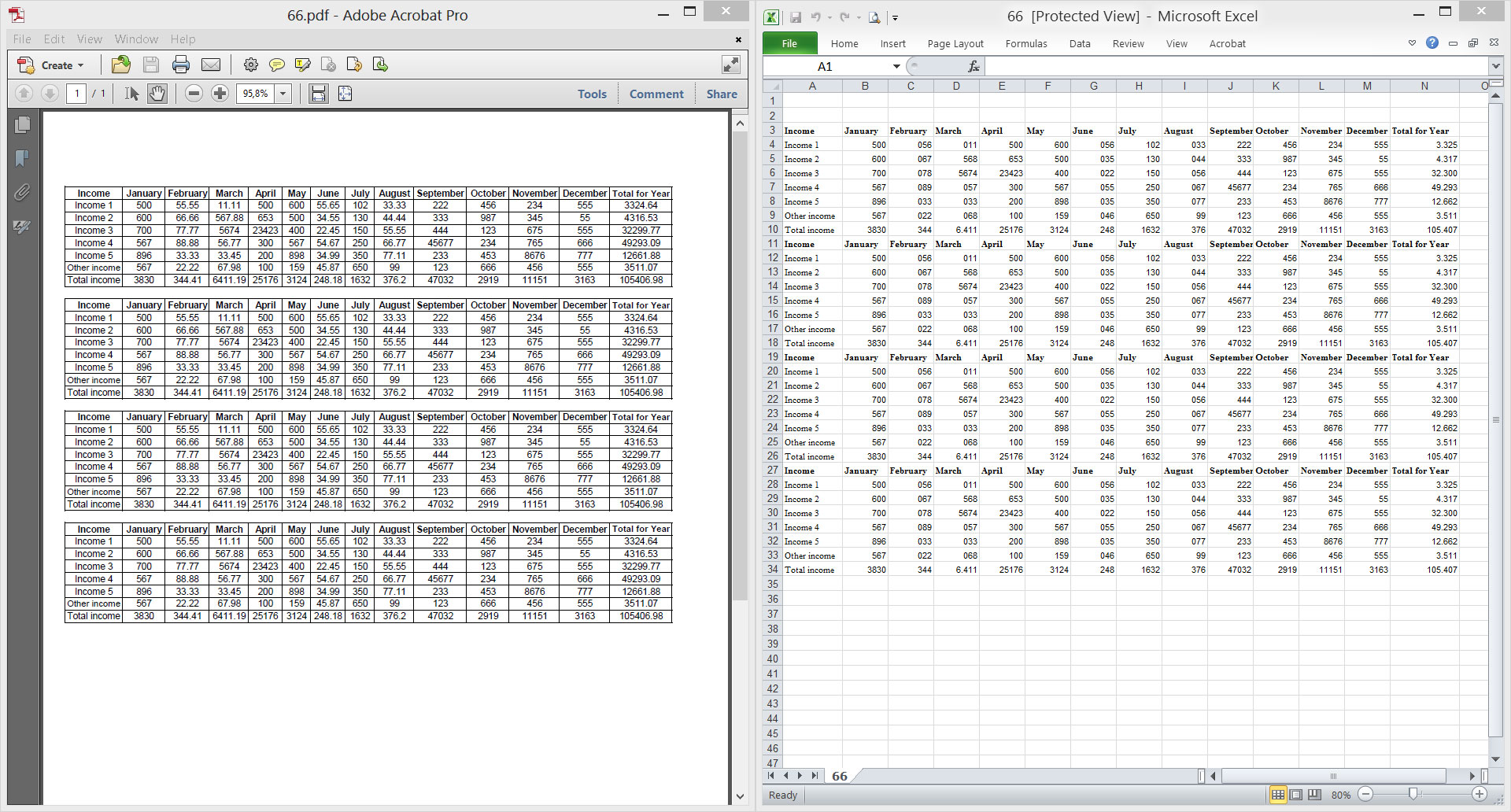
Task: Open Excel Help question mark icon
Action: point(1432,42)
